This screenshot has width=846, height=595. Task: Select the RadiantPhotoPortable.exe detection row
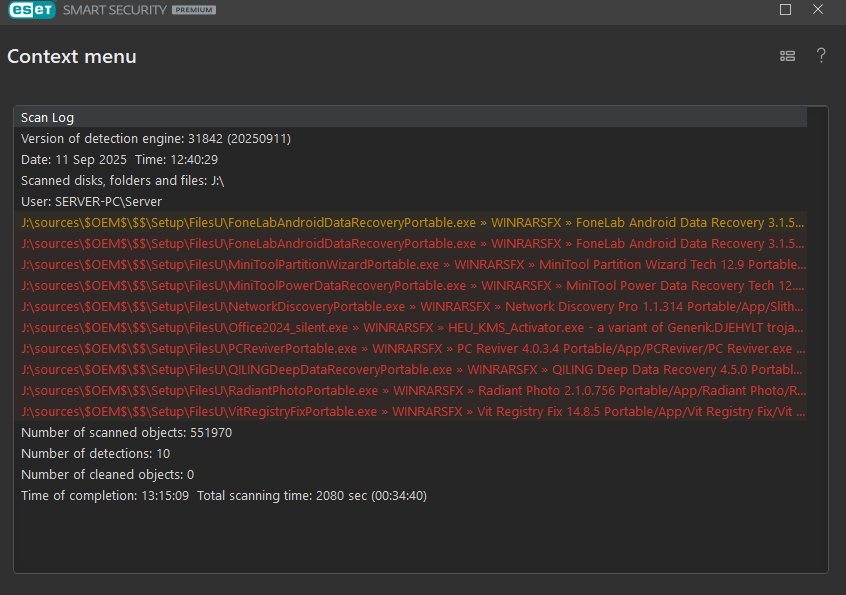(x=411, y=391)
